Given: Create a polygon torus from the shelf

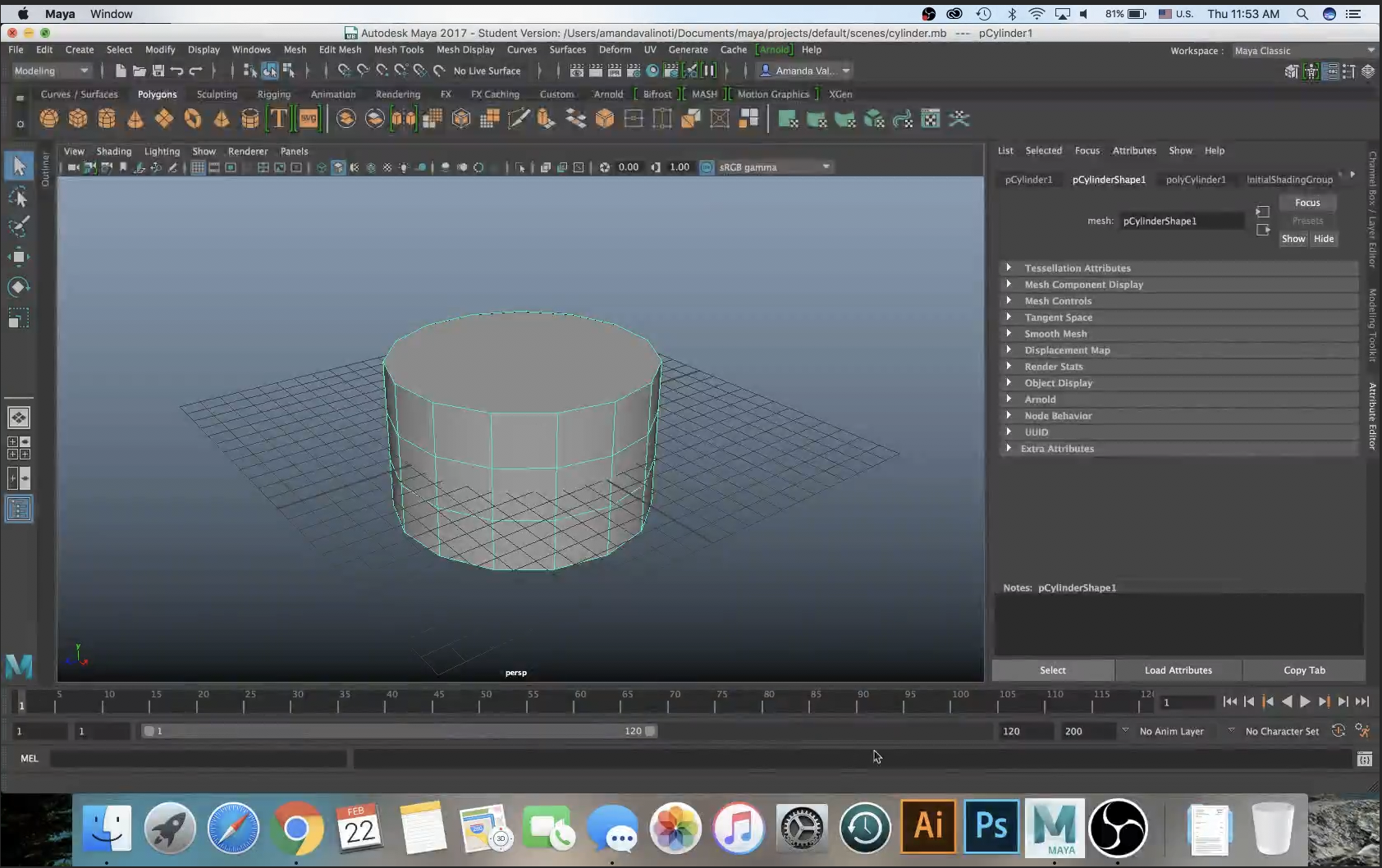Looking at the screenshot, I should pyautogui.click(x=192, y=120).
